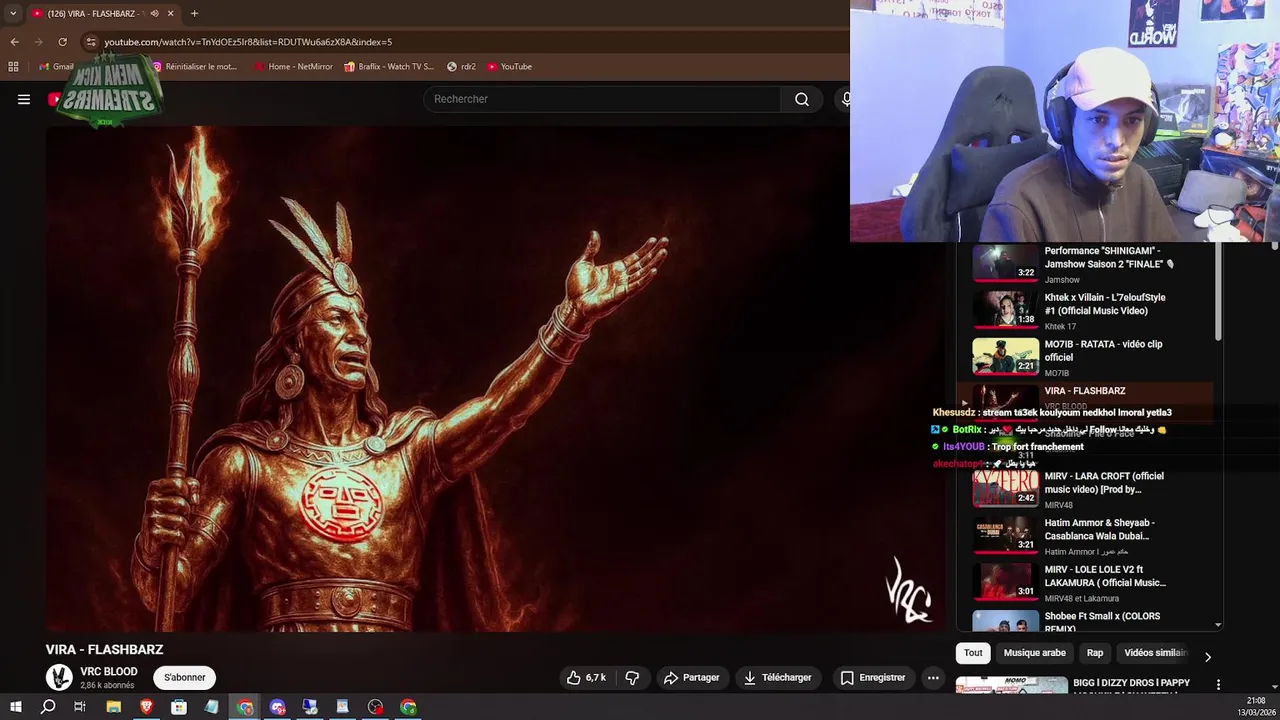This screenshot has height=720, width=1280.
Task: Mute the tab via speaker icon
Action: [154, 13]
